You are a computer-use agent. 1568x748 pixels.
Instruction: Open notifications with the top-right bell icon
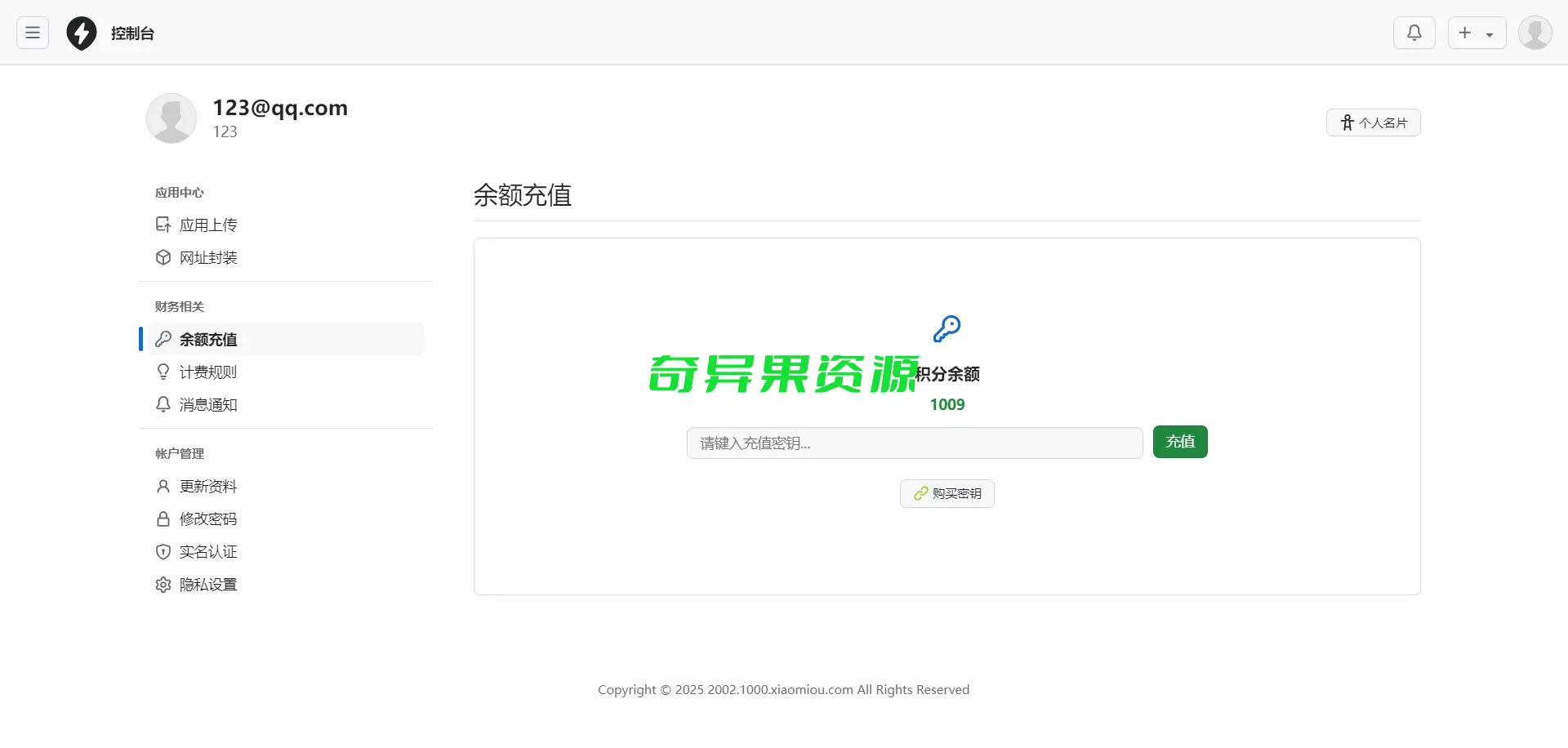point(1414,33)
